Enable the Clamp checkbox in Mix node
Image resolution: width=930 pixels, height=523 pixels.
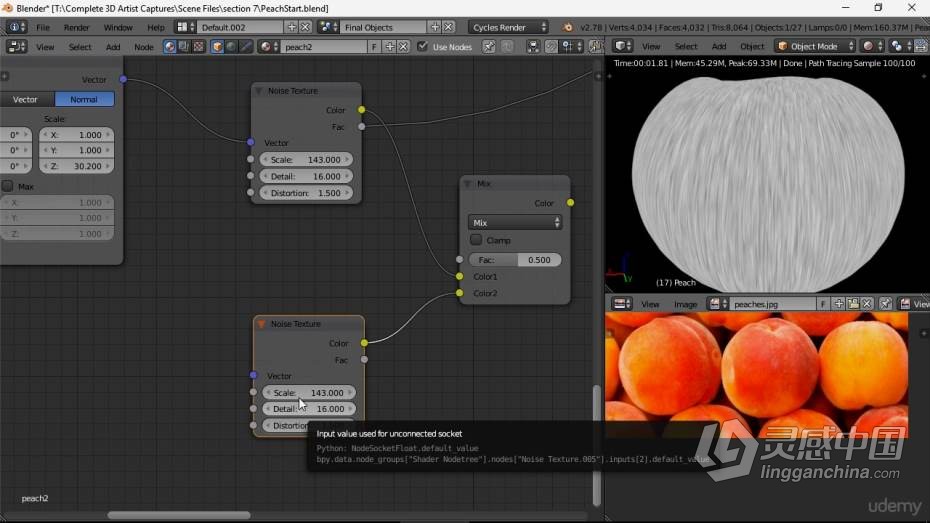click(x=476, y=240)
